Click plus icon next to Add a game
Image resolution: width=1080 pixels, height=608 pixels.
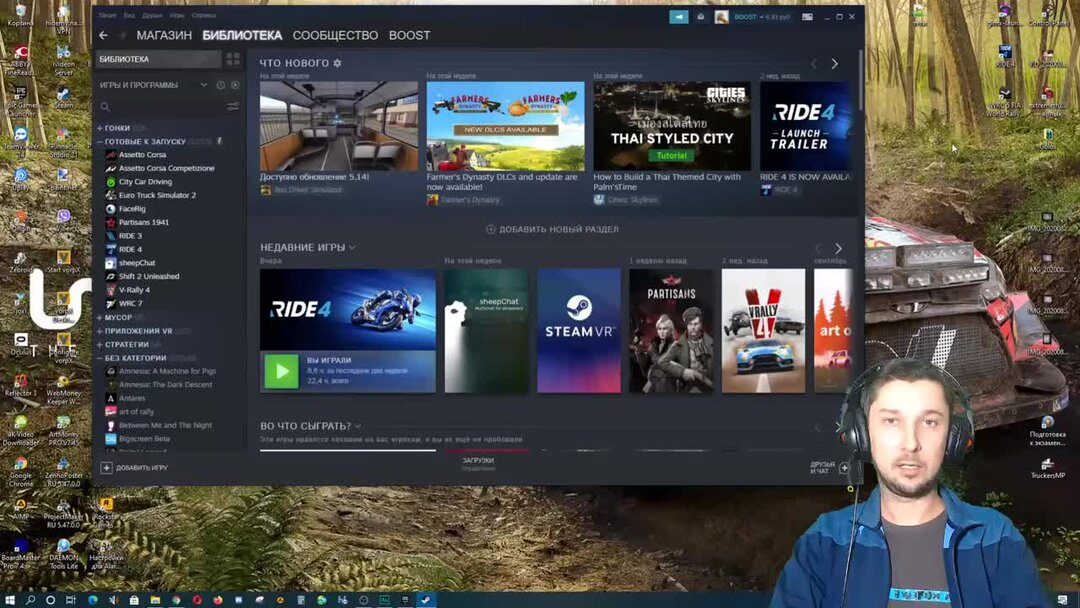pyautogui.click(x=106, y=468)
